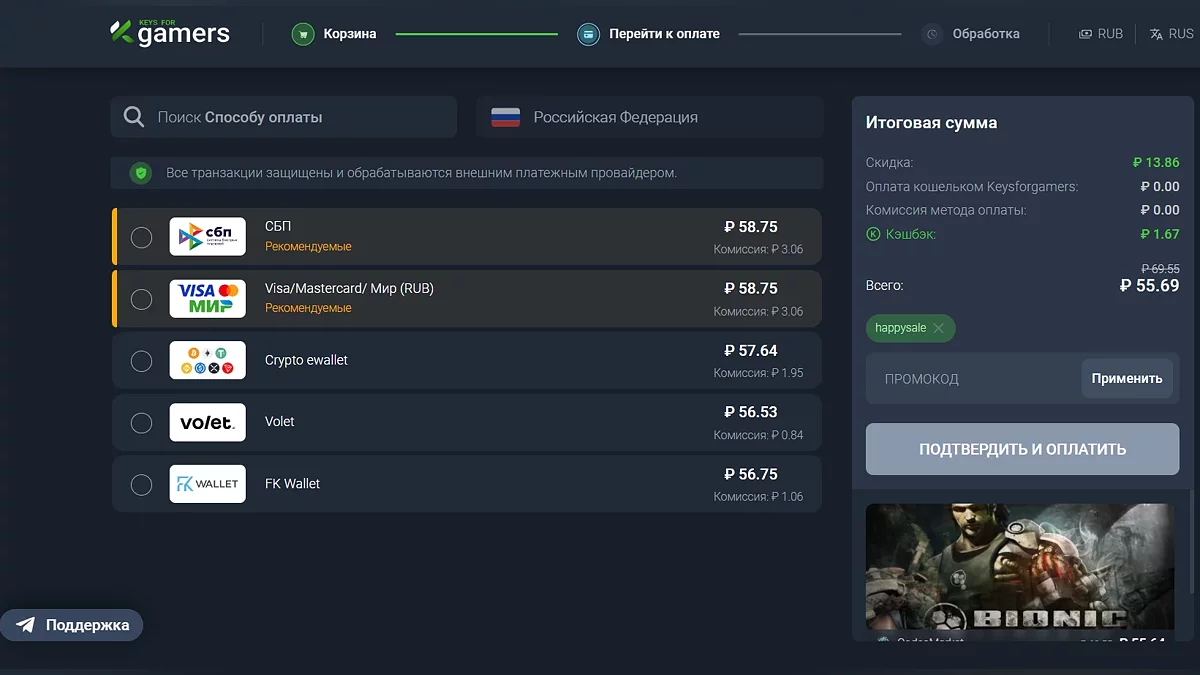Open the RUB currency selector
The height and width of the screenshot is (675, 1200).
(x=1101, y=34)
